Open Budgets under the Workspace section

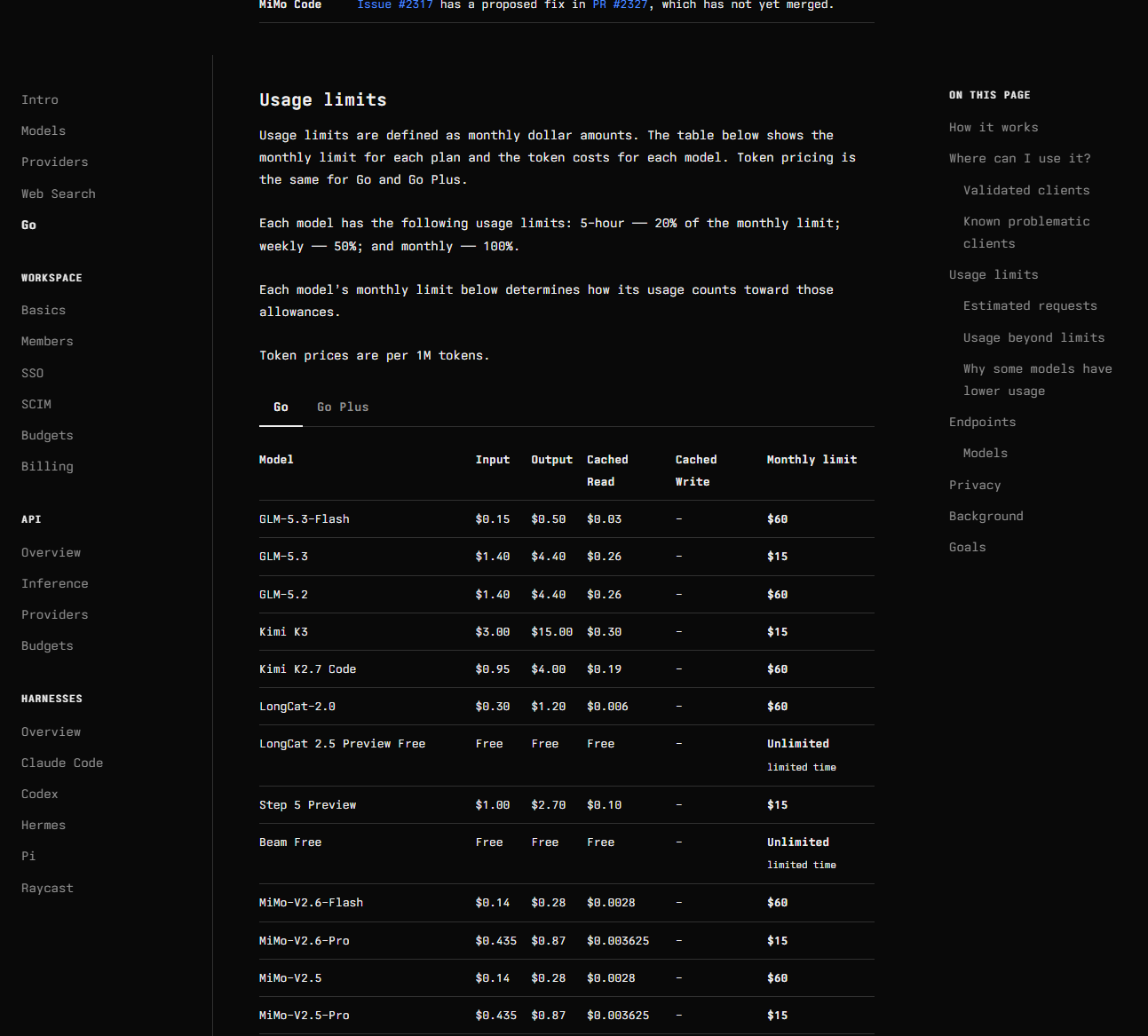[x=47, y=435]
